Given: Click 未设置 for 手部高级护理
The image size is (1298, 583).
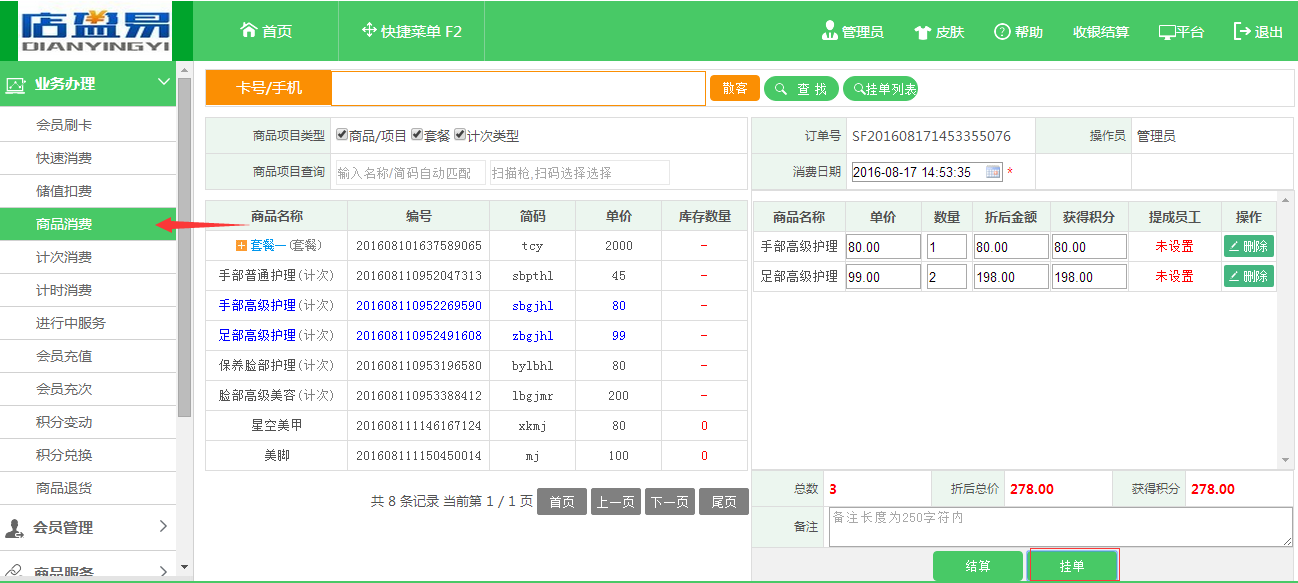Looking at the screenshot, I should pyautogui.click(x=1175, y=246).
